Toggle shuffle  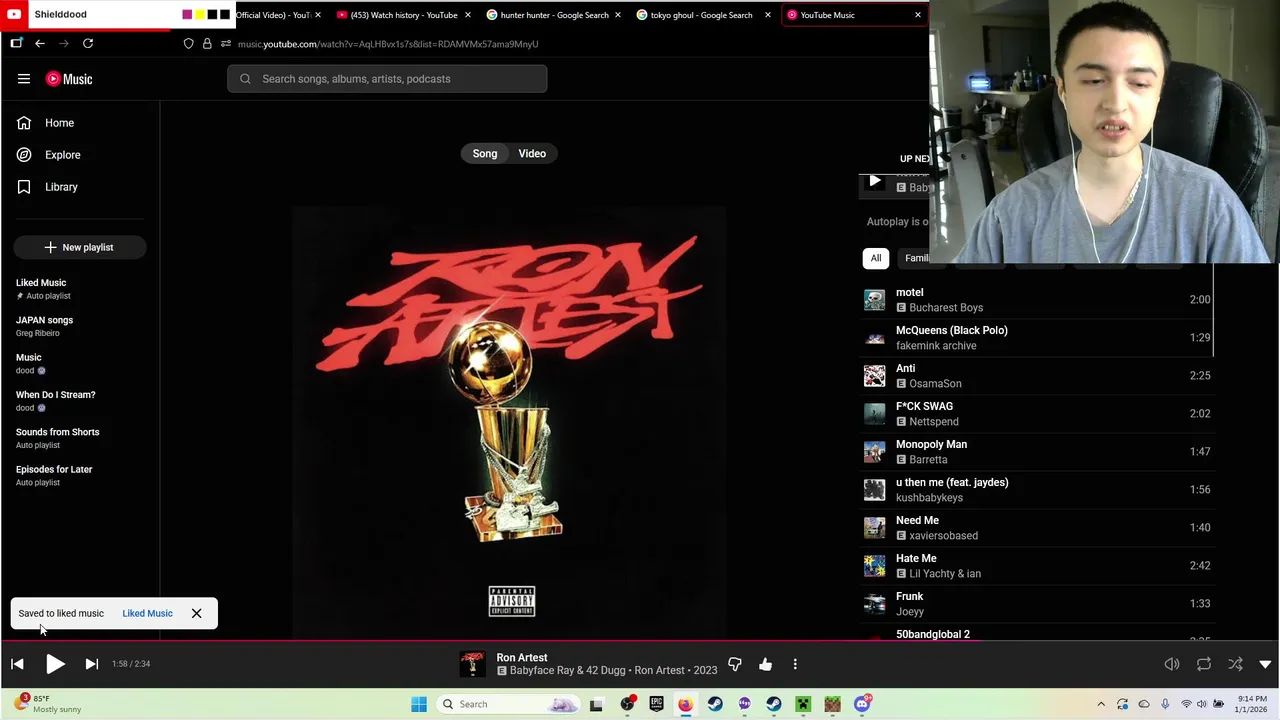pos(1236,664)
